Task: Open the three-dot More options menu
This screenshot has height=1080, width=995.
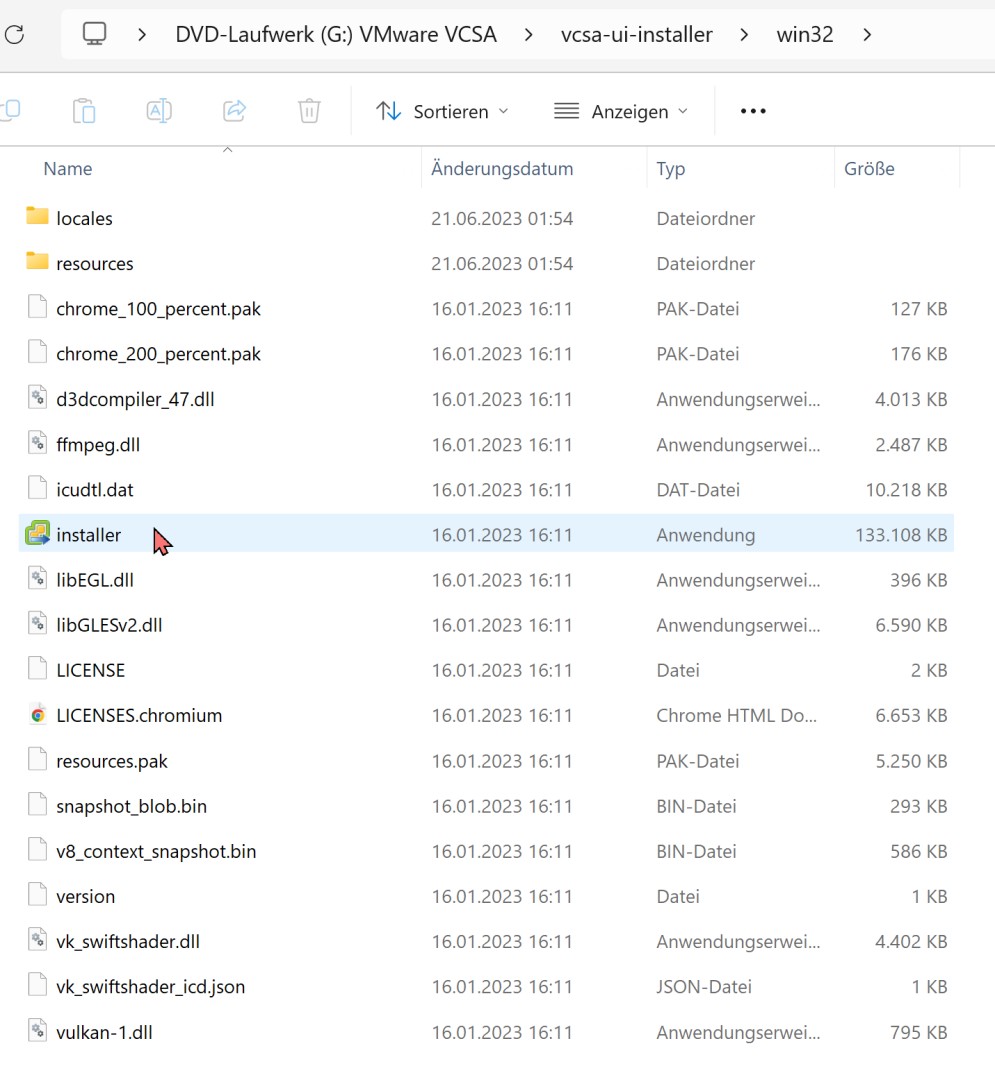Action: (753, 111)
